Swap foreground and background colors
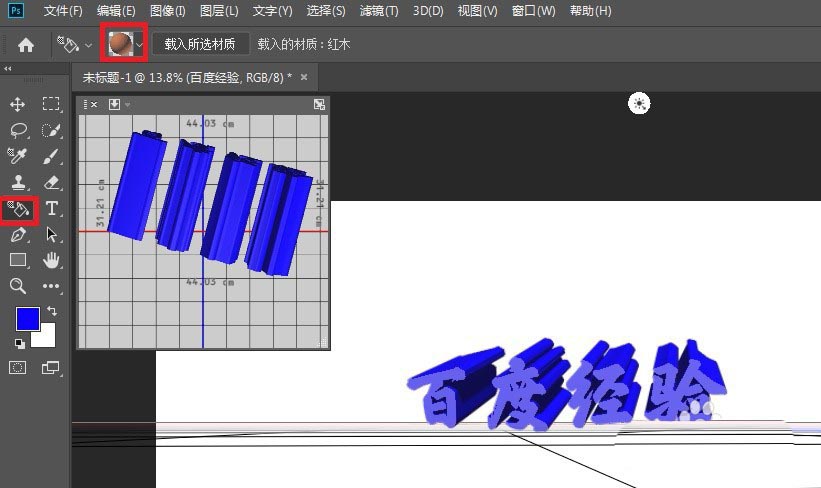 pos(52,311)
